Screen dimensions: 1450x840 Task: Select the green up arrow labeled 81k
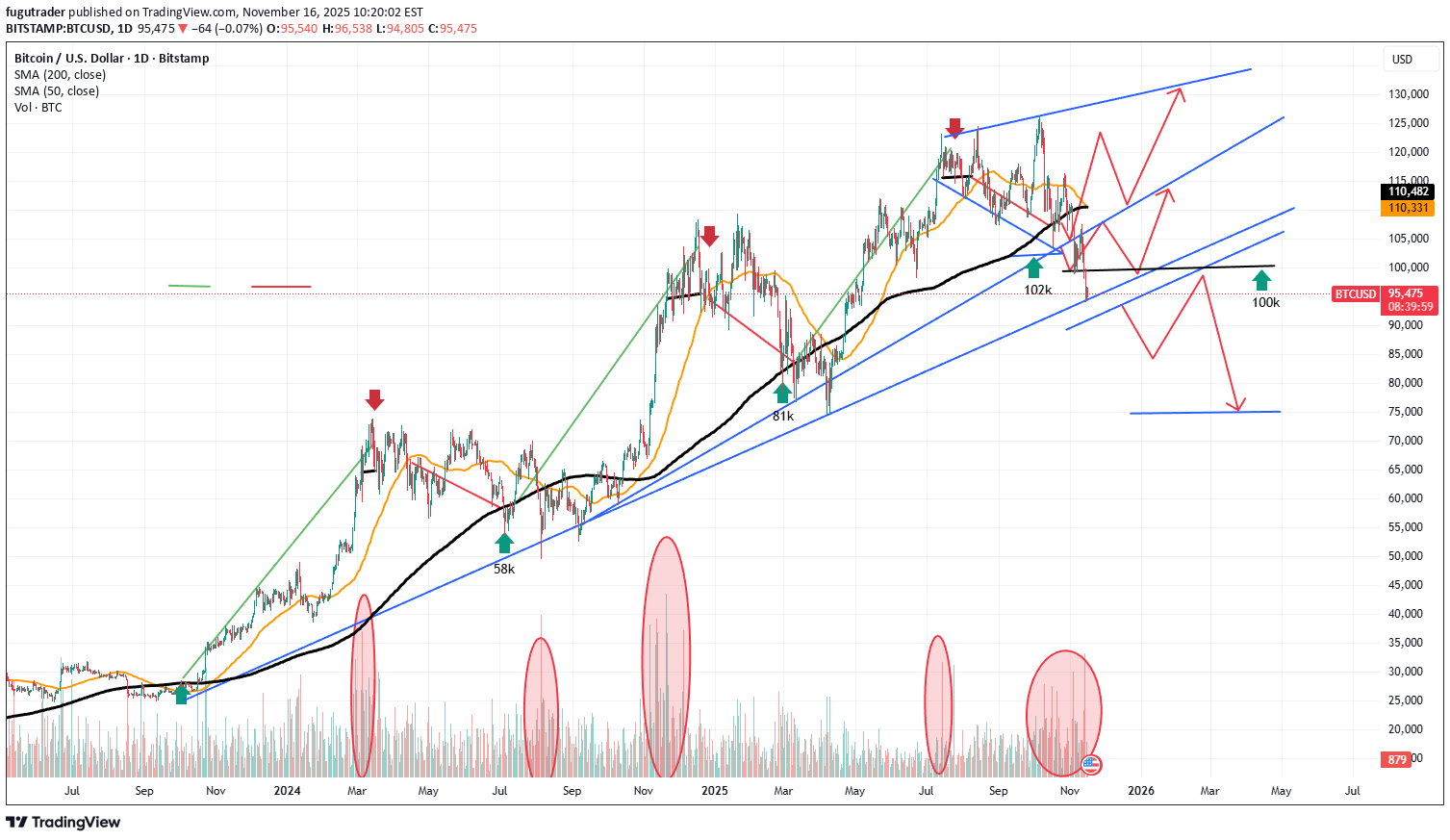782,392
